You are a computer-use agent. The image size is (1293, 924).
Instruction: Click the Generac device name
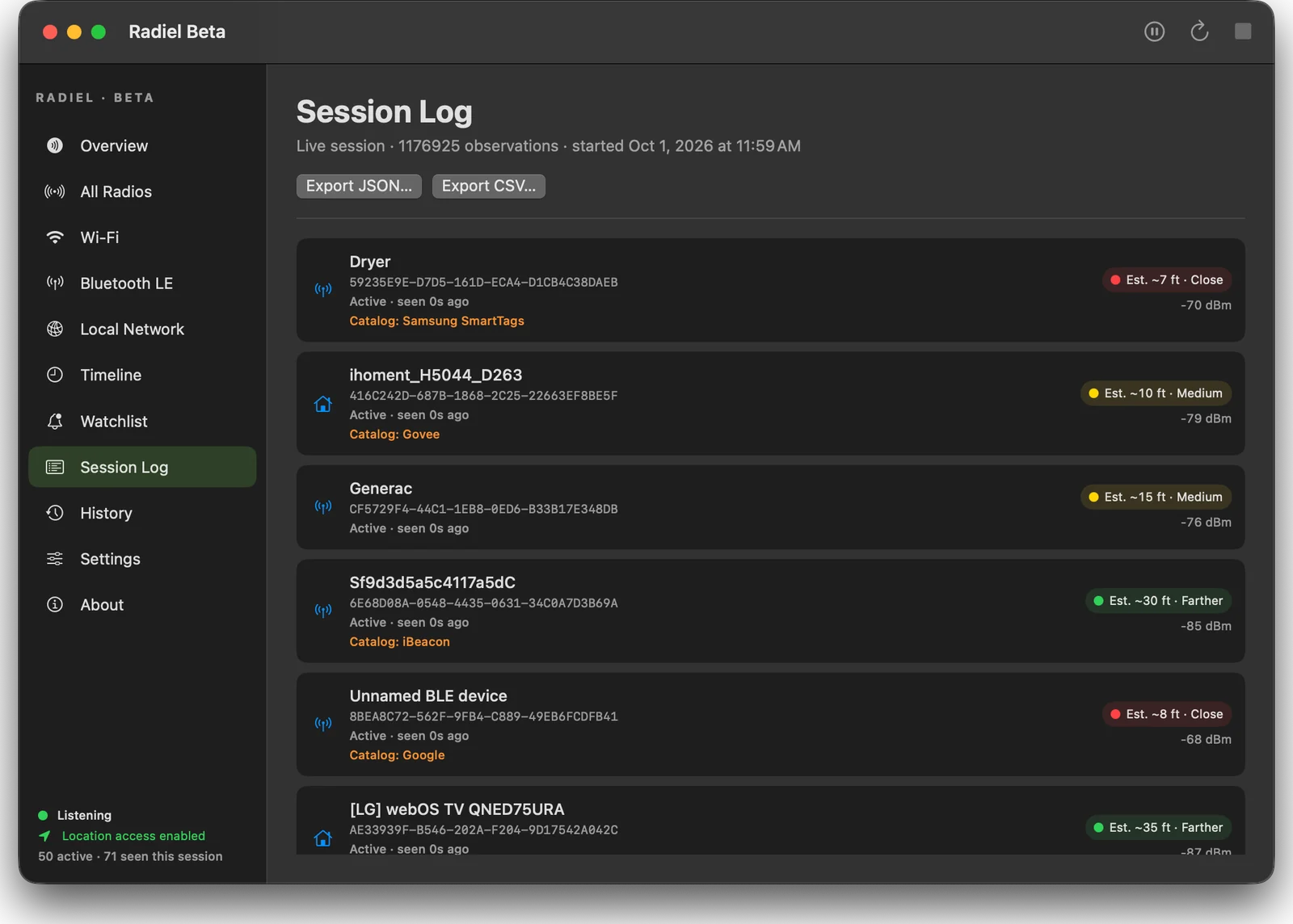point(381,489)
